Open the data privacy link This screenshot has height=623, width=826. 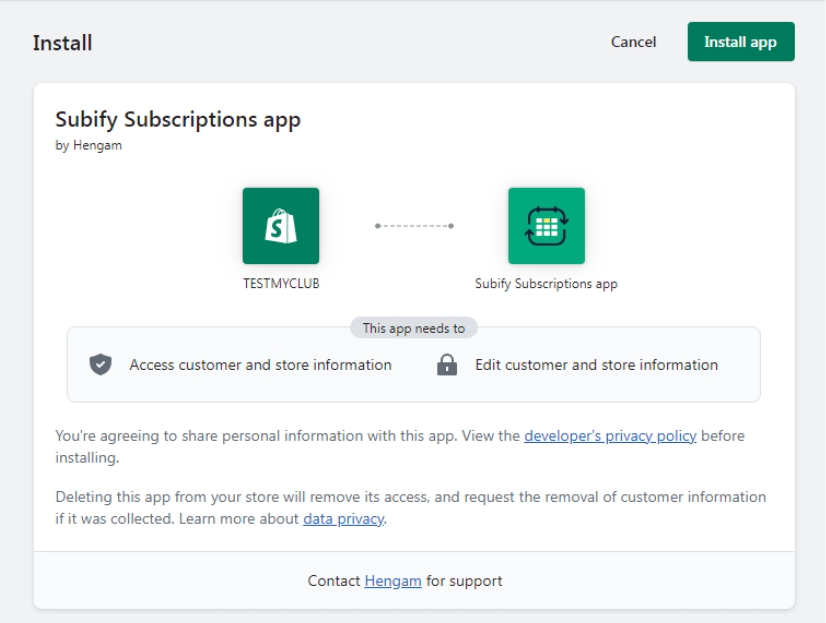[343, 519]
